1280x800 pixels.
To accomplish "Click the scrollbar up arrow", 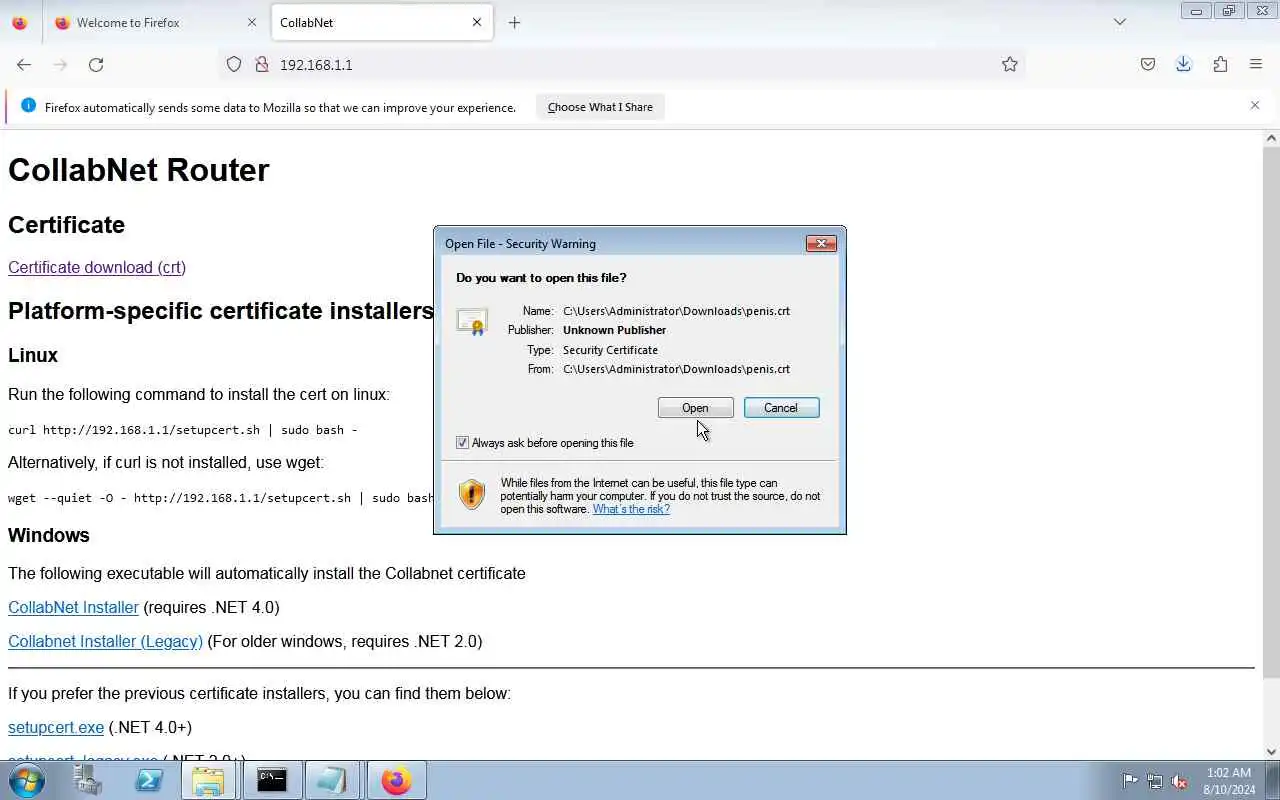I will (1271, 138).
